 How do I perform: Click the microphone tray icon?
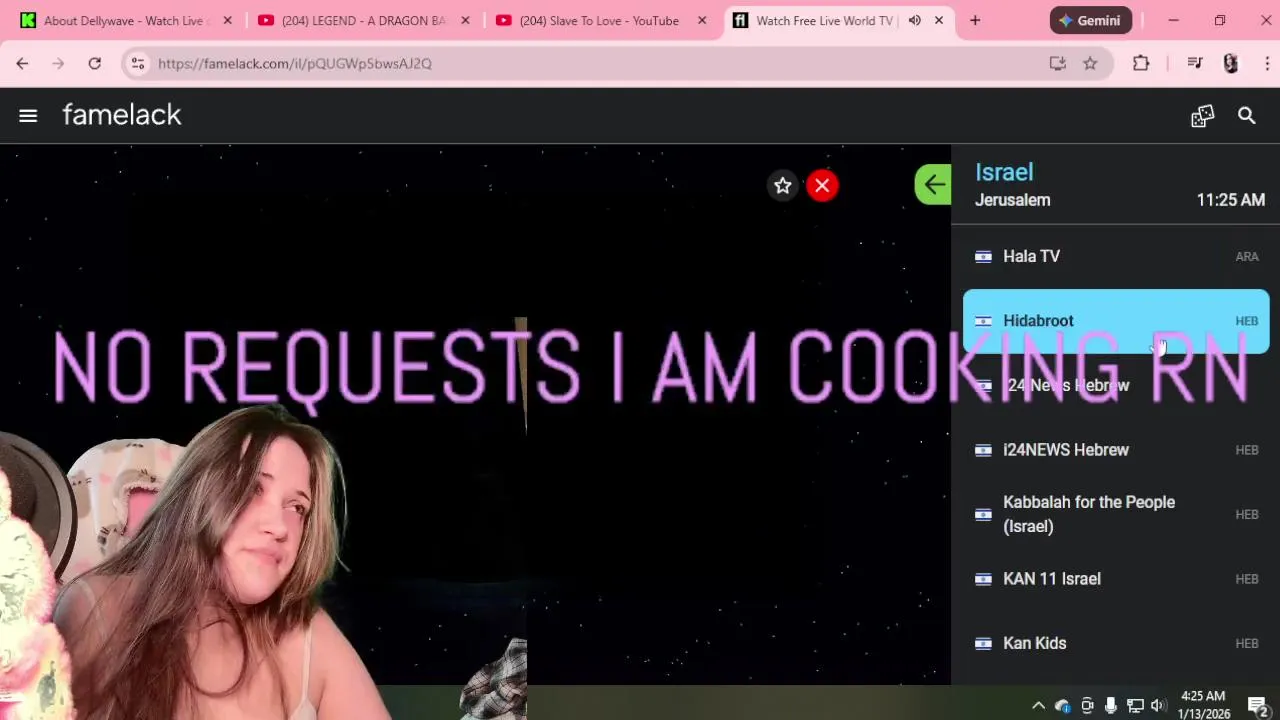coord(1111,706)
